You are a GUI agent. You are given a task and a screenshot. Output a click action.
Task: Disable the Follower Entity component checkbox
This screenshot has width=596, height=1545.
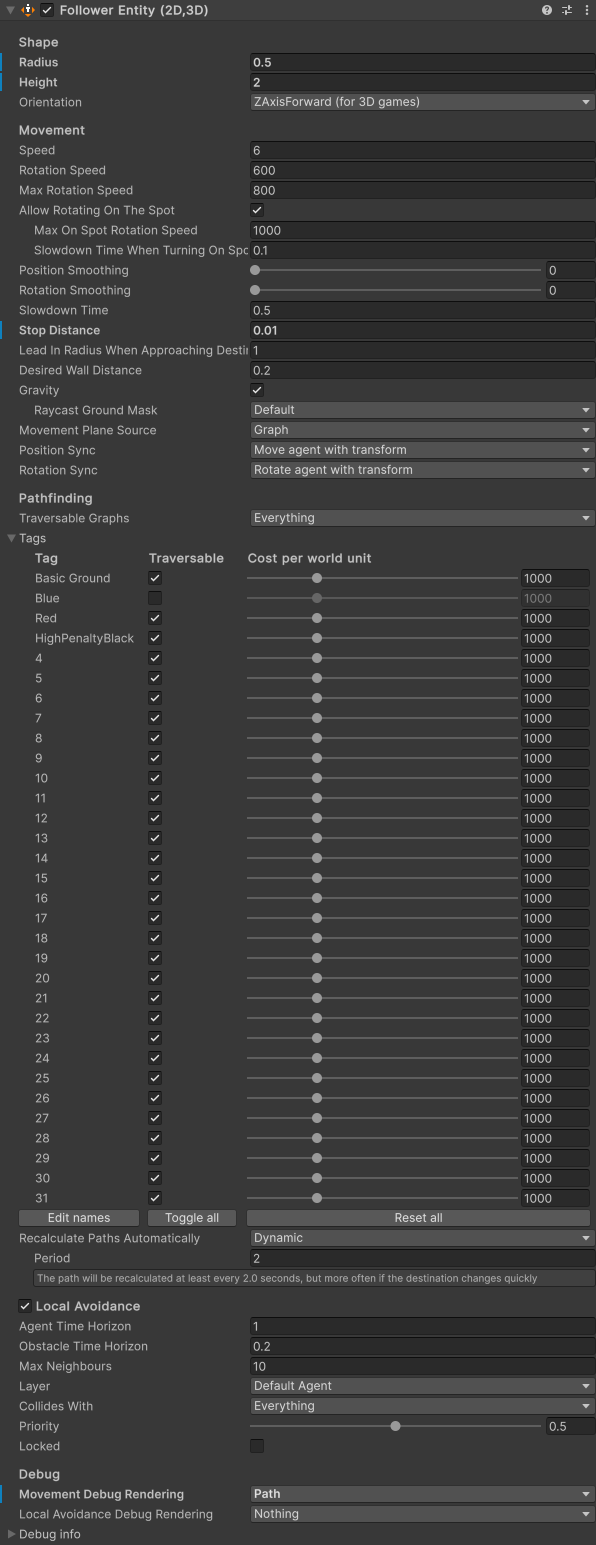(x=47, y=10)
